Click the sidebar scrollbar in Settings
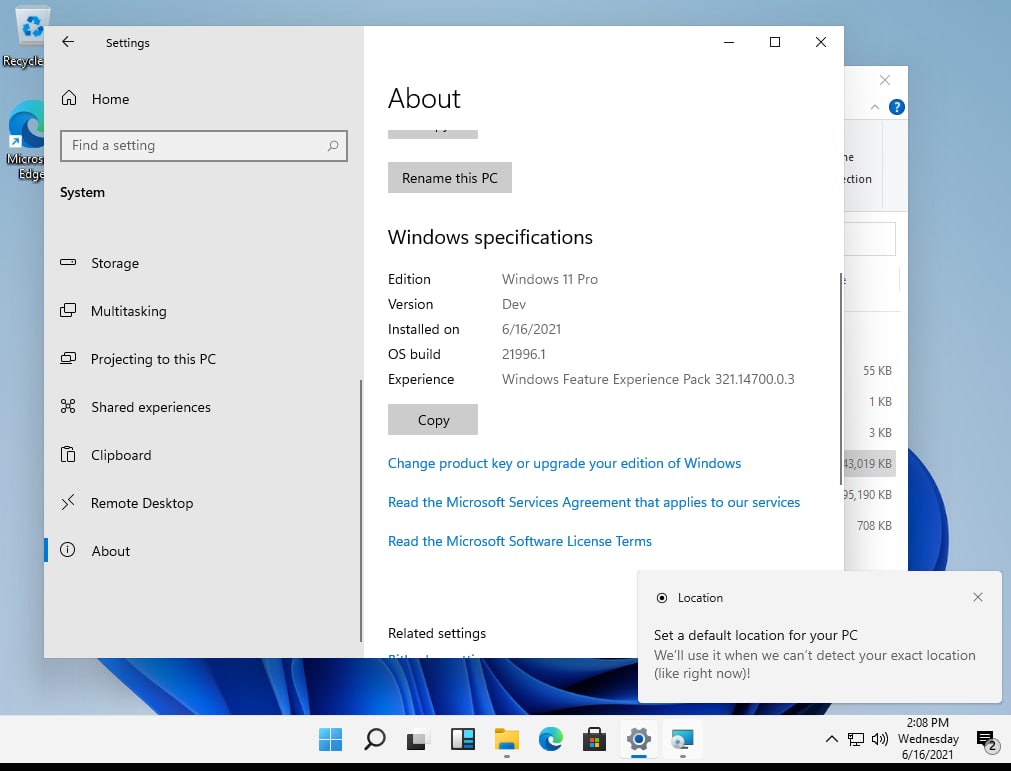Viewport: 1011px width, 771px height. (x=361, y=511)
